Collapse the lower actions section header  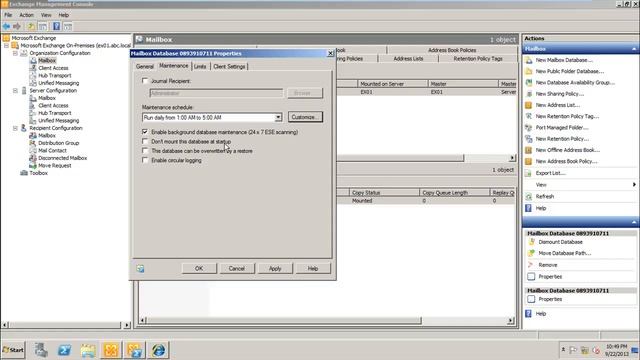[634, 222]
